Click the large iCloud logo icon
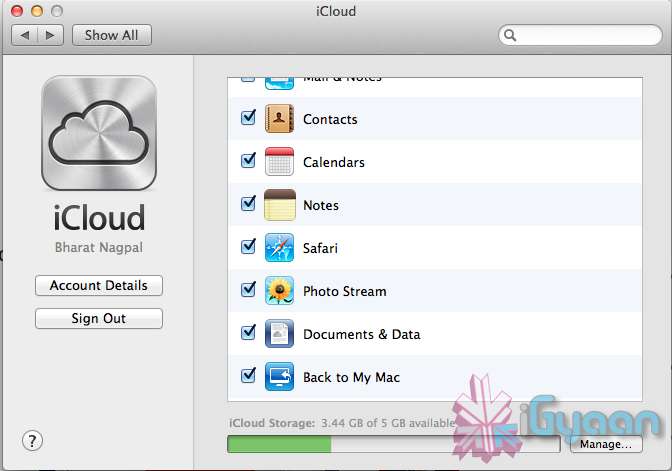 (x=99, y=134)
